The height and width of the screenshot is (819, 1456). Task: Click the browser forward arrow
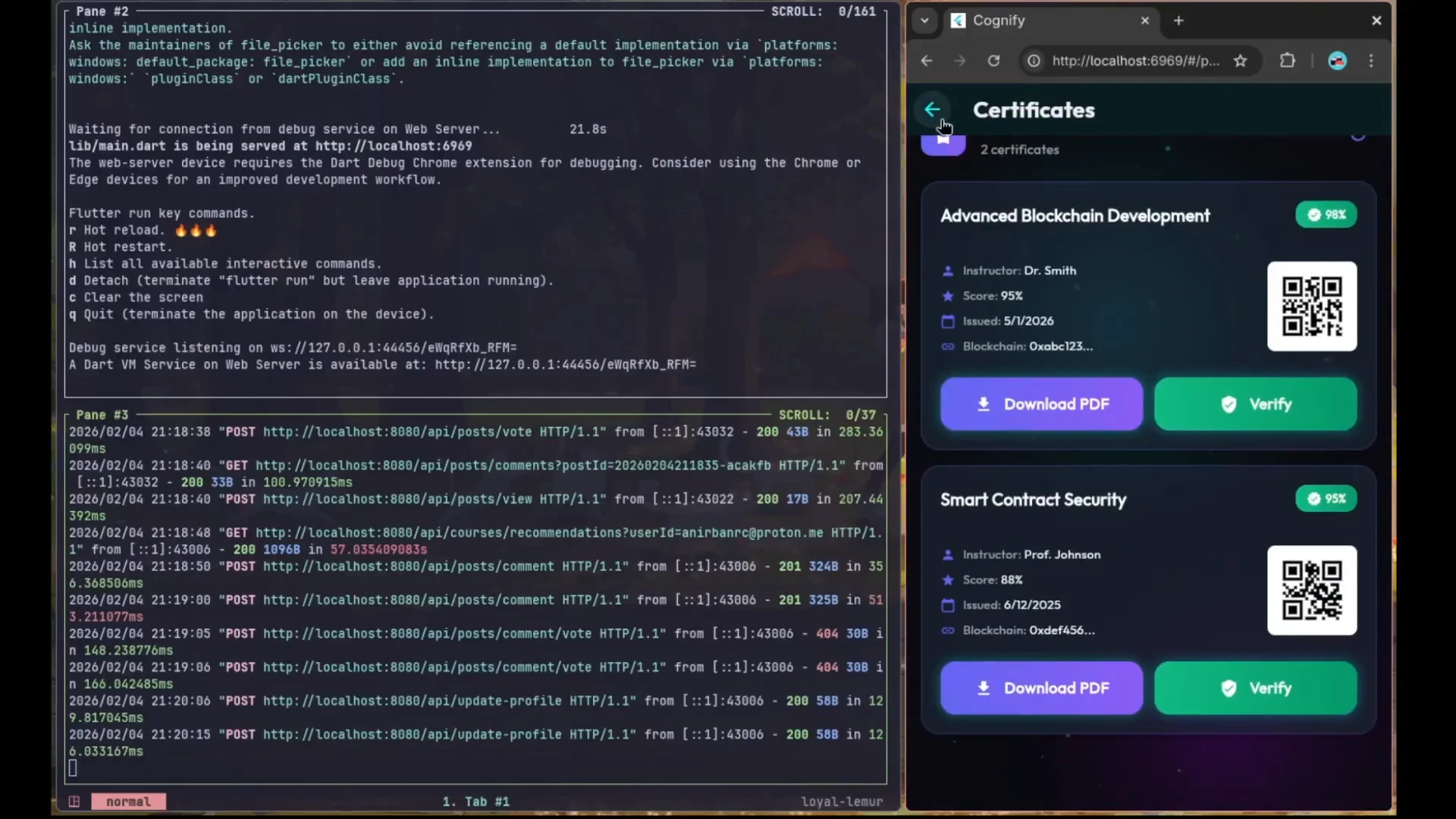960,61
